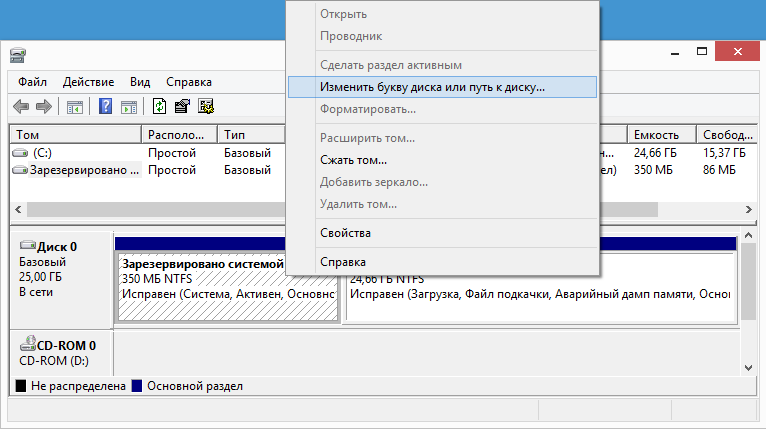Toggle the console tree pane icon
Screen dimensions: 766x429
(74, 106)
